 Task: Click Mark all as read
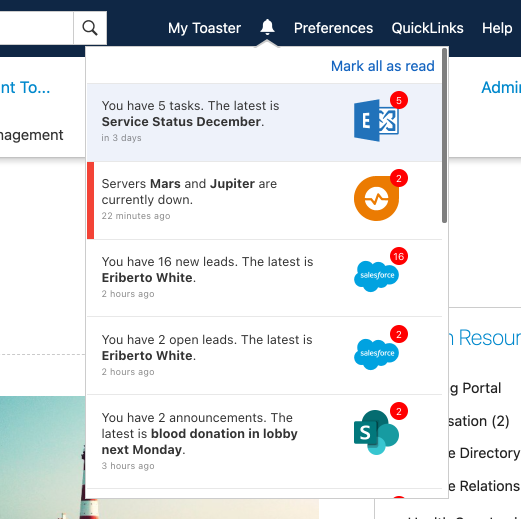383,66
